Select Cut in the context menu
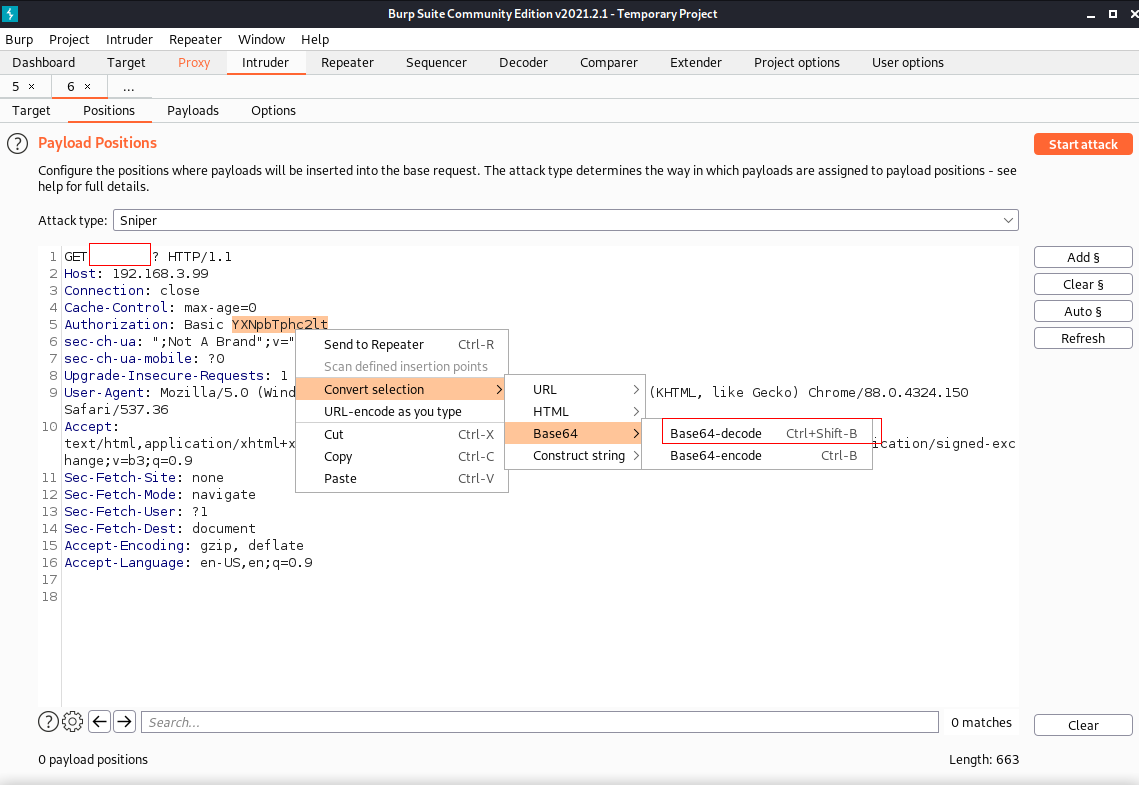Viewport: 1139px width, 785px height. click(x=402, y=434)
